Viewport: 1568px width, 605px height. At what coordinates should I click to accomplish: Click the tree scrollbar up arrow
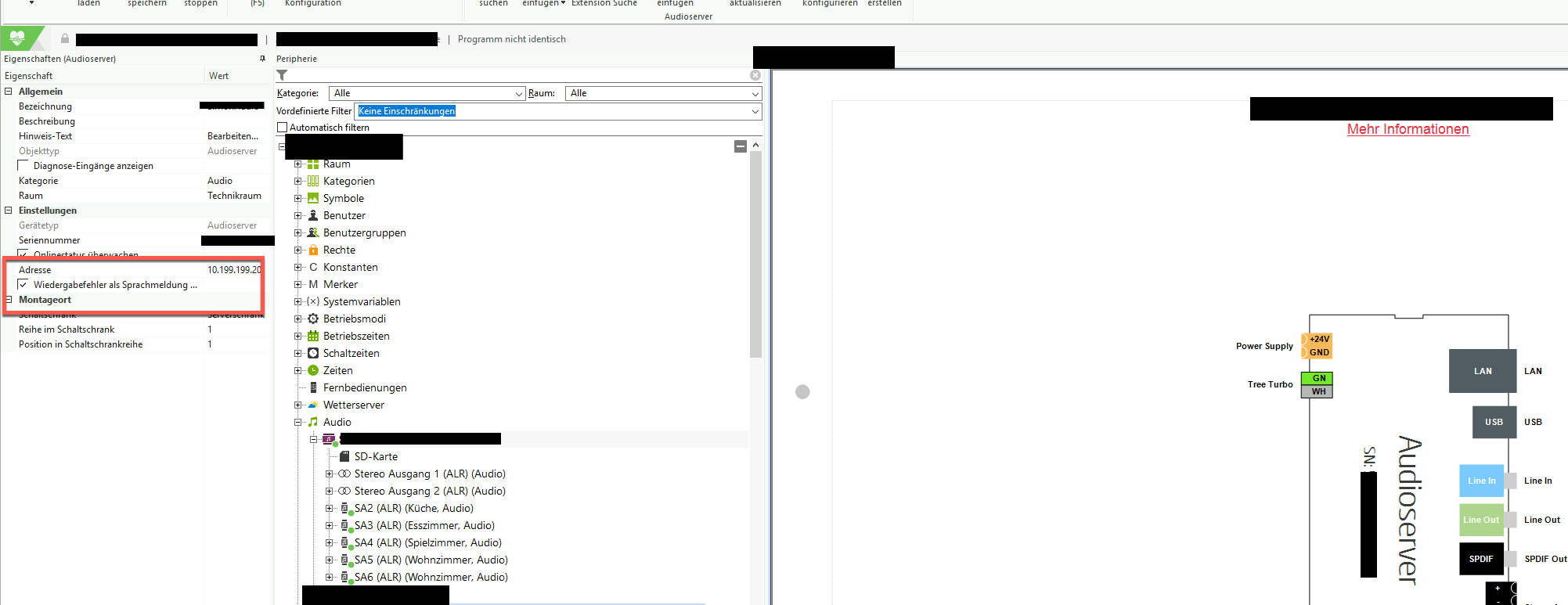point(755,146)
